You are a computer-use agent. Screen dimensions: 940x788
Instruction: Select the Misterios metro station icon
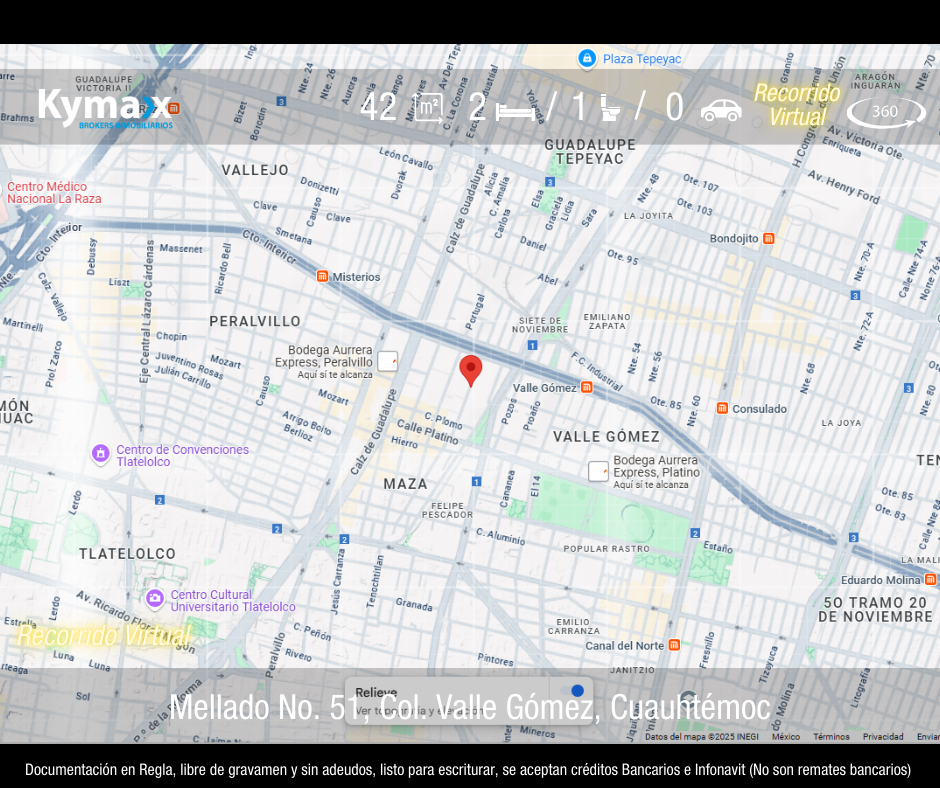[323, 276]
